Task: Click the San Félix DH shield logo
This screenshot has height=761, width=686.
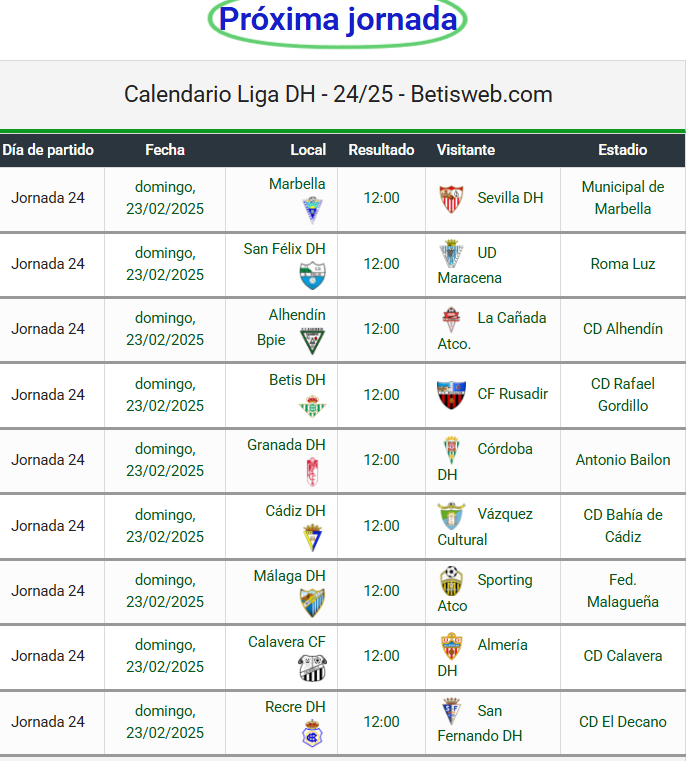Action: [x=312, y=276]
